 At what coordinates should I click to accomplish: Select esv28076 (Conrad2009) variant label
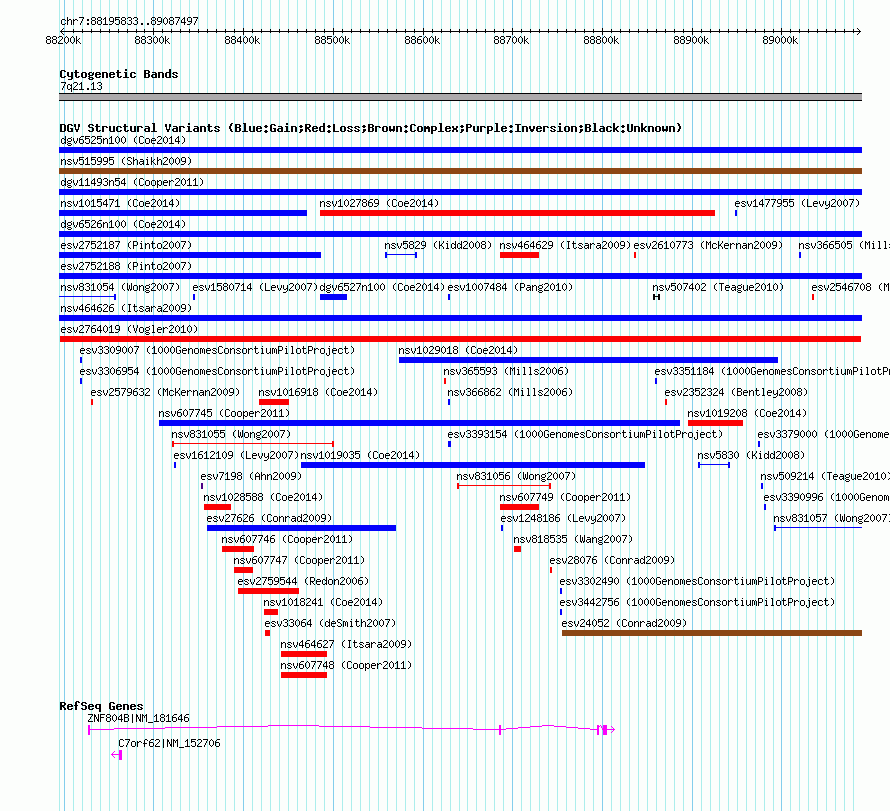[612, 560]
